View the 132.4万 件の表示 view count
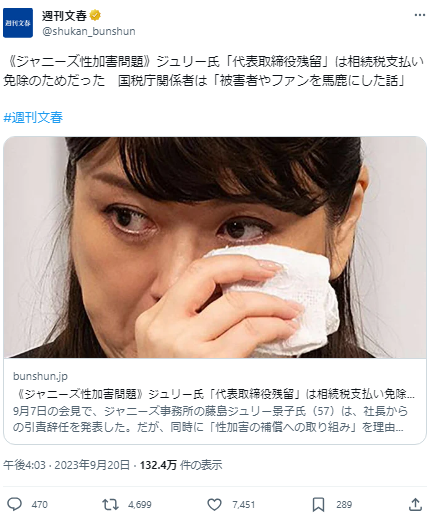This screenshot has width=432, height=519. coord(181,465)
